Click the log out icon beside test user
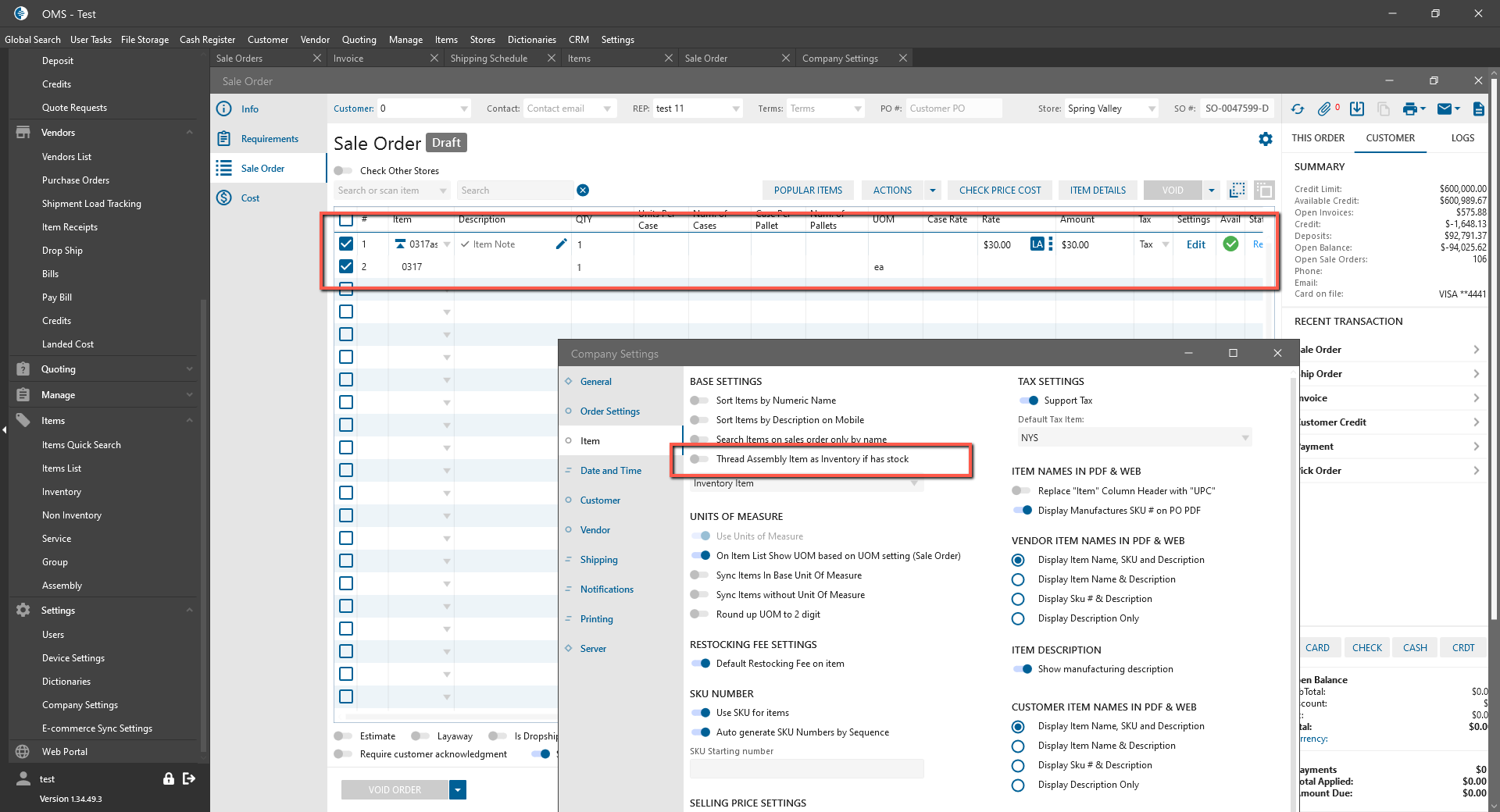This screenshot has width=1500, height=812. [x=189, y=778]
